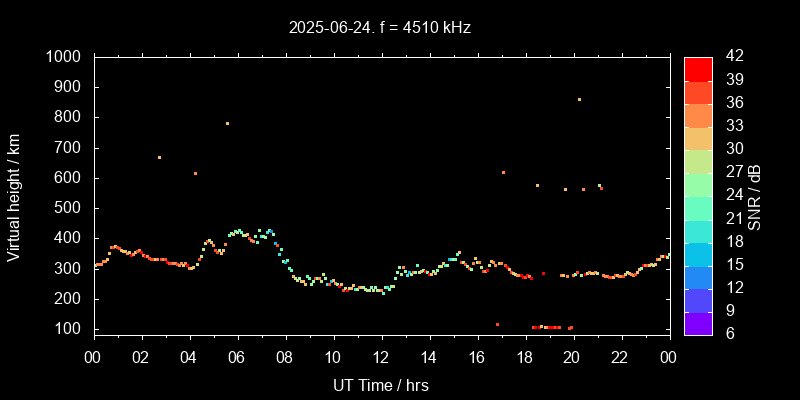Pick the light green 24–27 dB swatch
The height and width of the screenshot is (400, 800).
coord(698,184)
